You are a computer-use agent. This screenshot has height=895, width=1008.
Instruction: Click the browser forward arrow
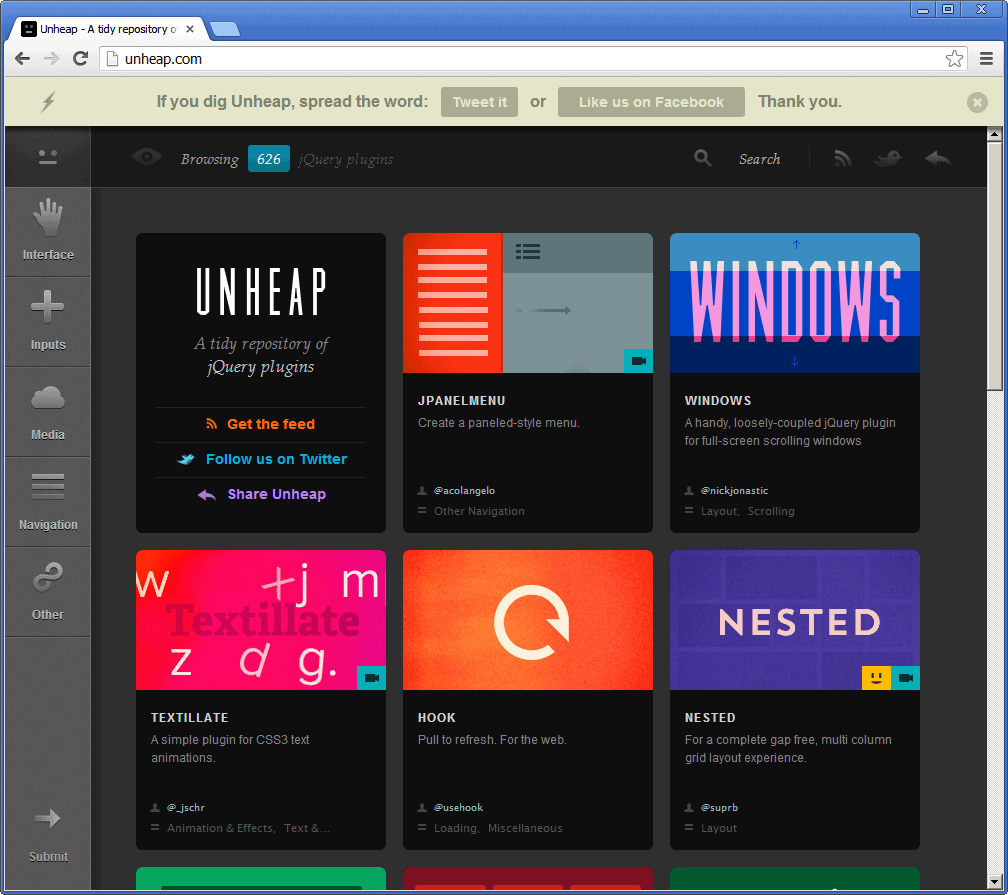point(51,59)
